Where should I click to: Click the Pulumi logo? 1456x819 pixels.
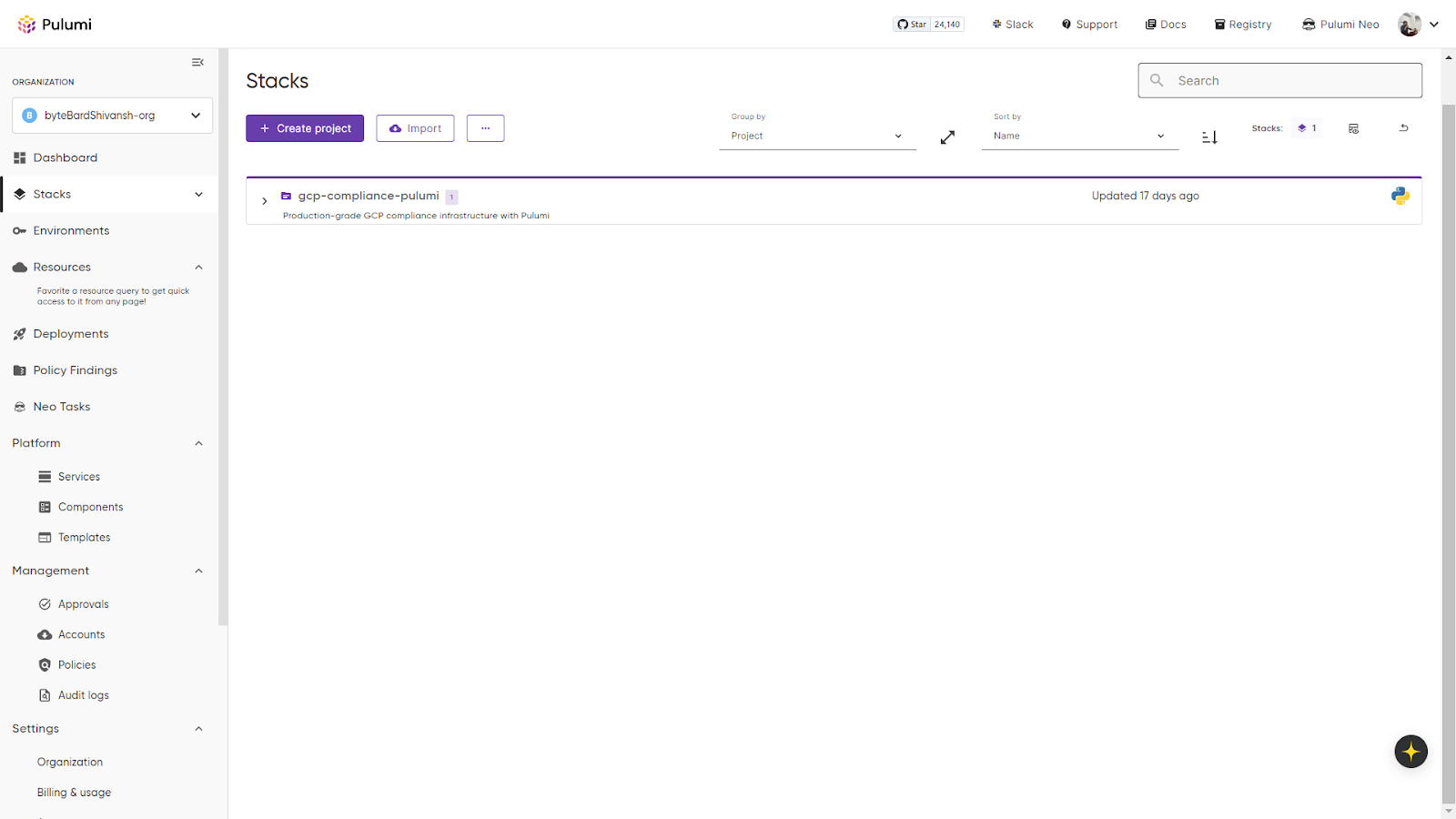(x=55, y=25)
